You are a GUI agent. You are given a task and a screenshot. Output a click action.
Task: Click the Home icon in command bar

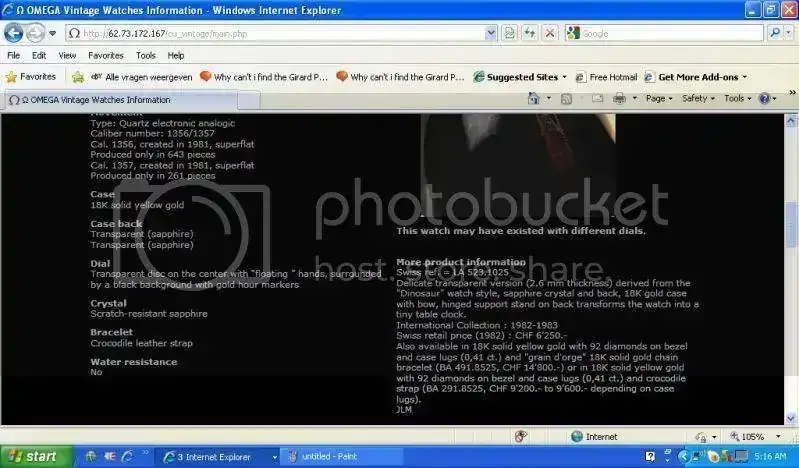[534, 98]
